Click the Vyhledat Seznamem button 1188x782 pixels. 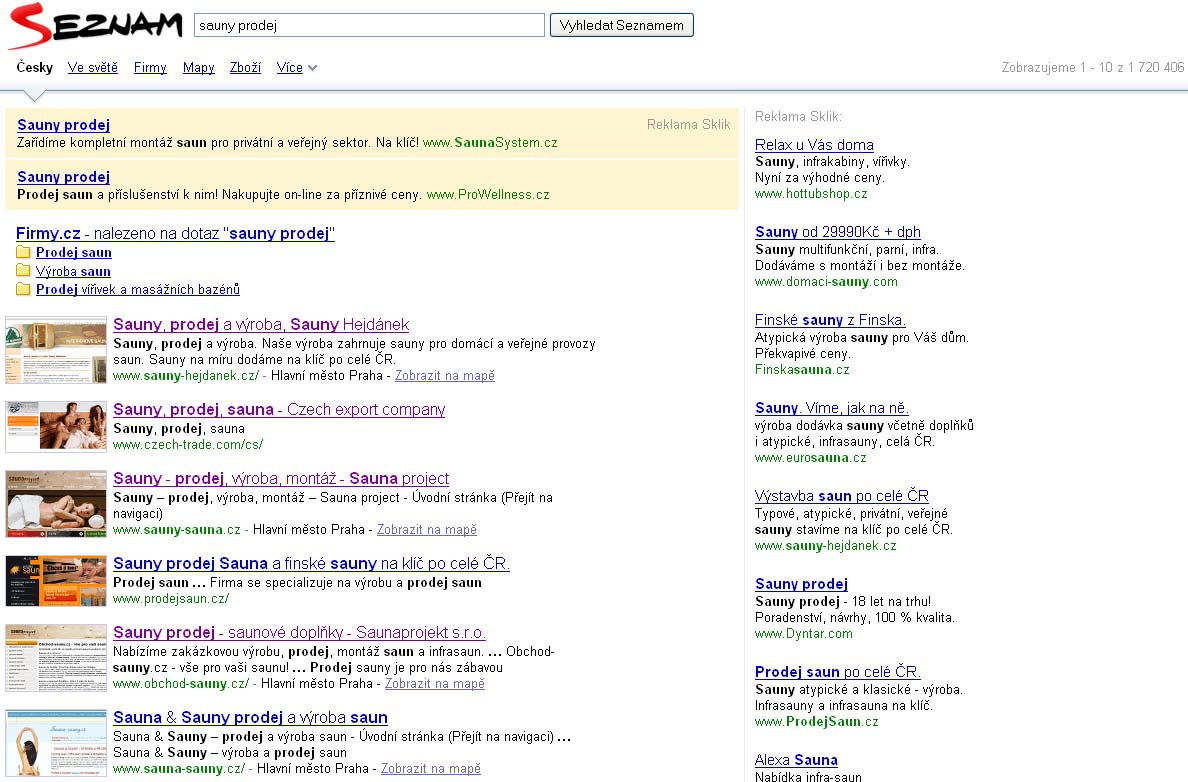[621, 25]
